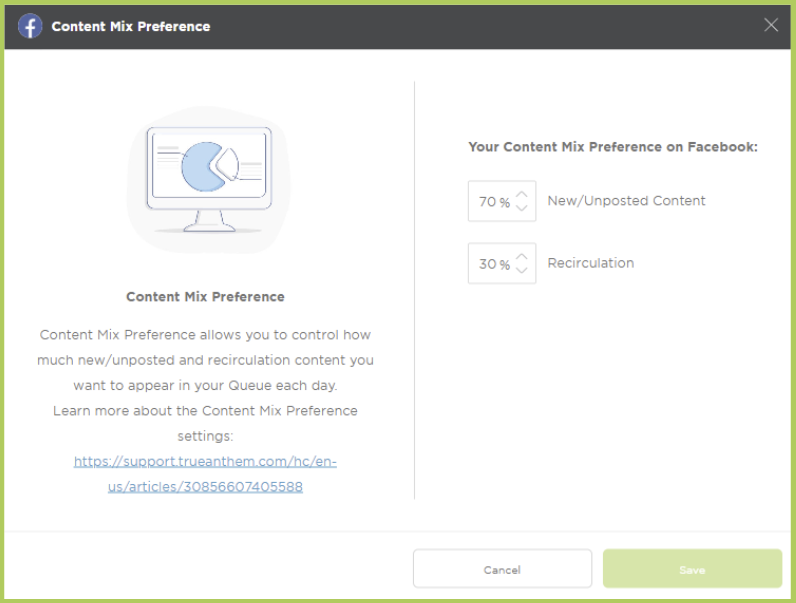Cancel the content mix changes

502,569
